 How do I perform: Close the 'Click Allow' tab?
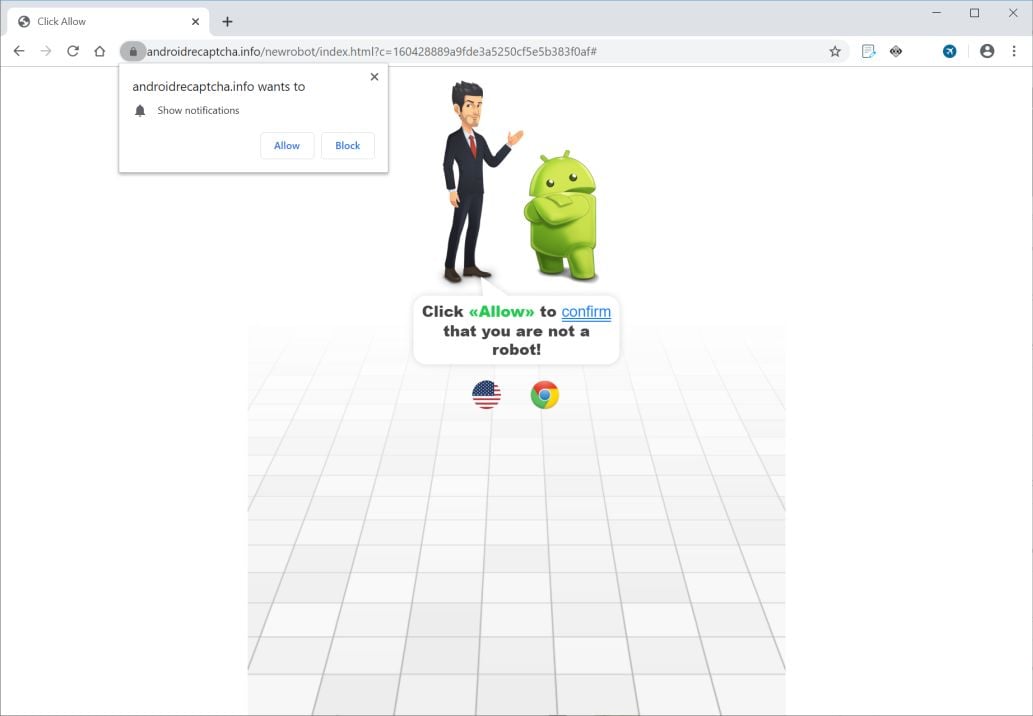pos(196,22)
